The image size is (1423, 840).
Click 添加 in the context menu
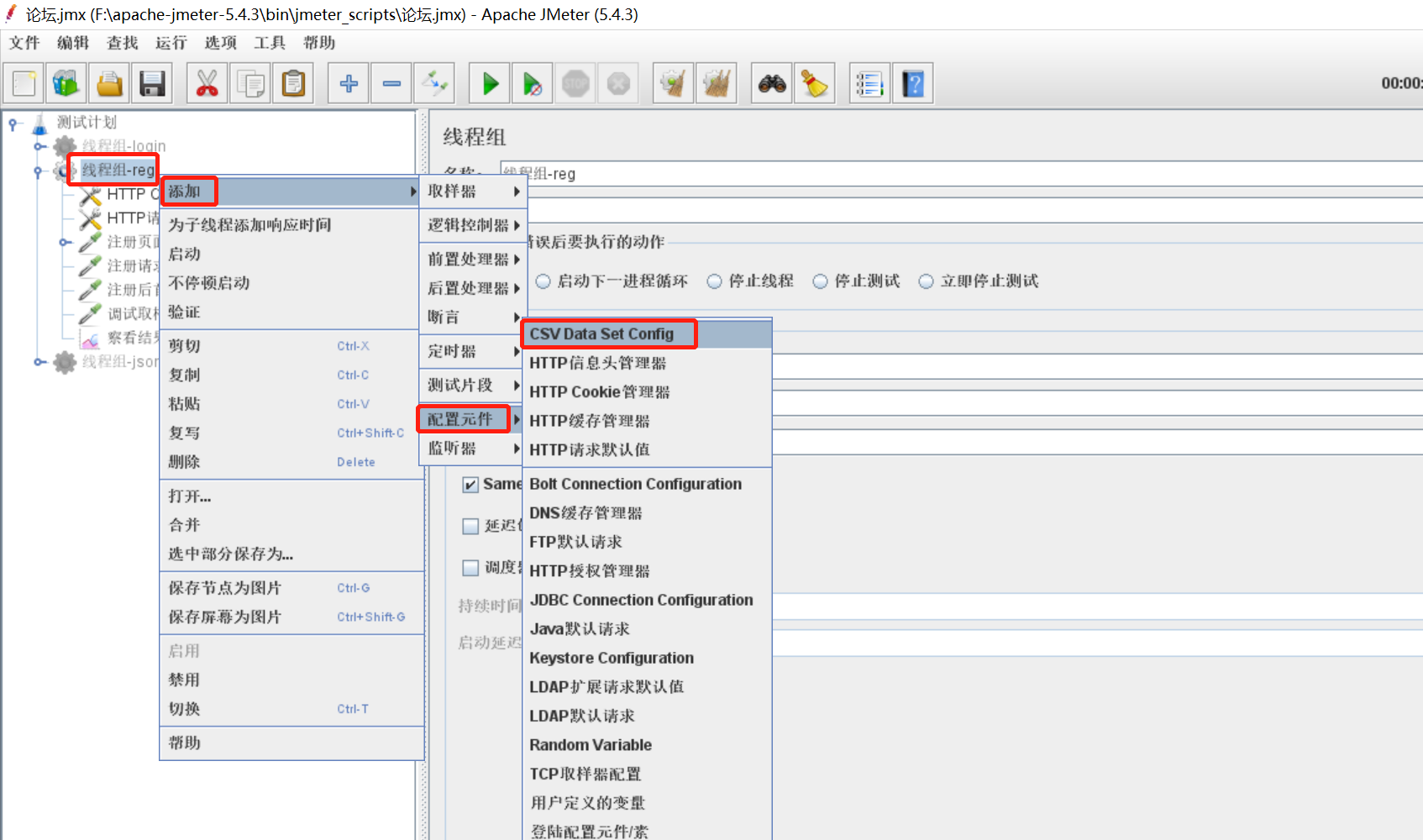(x=291, y=192)
